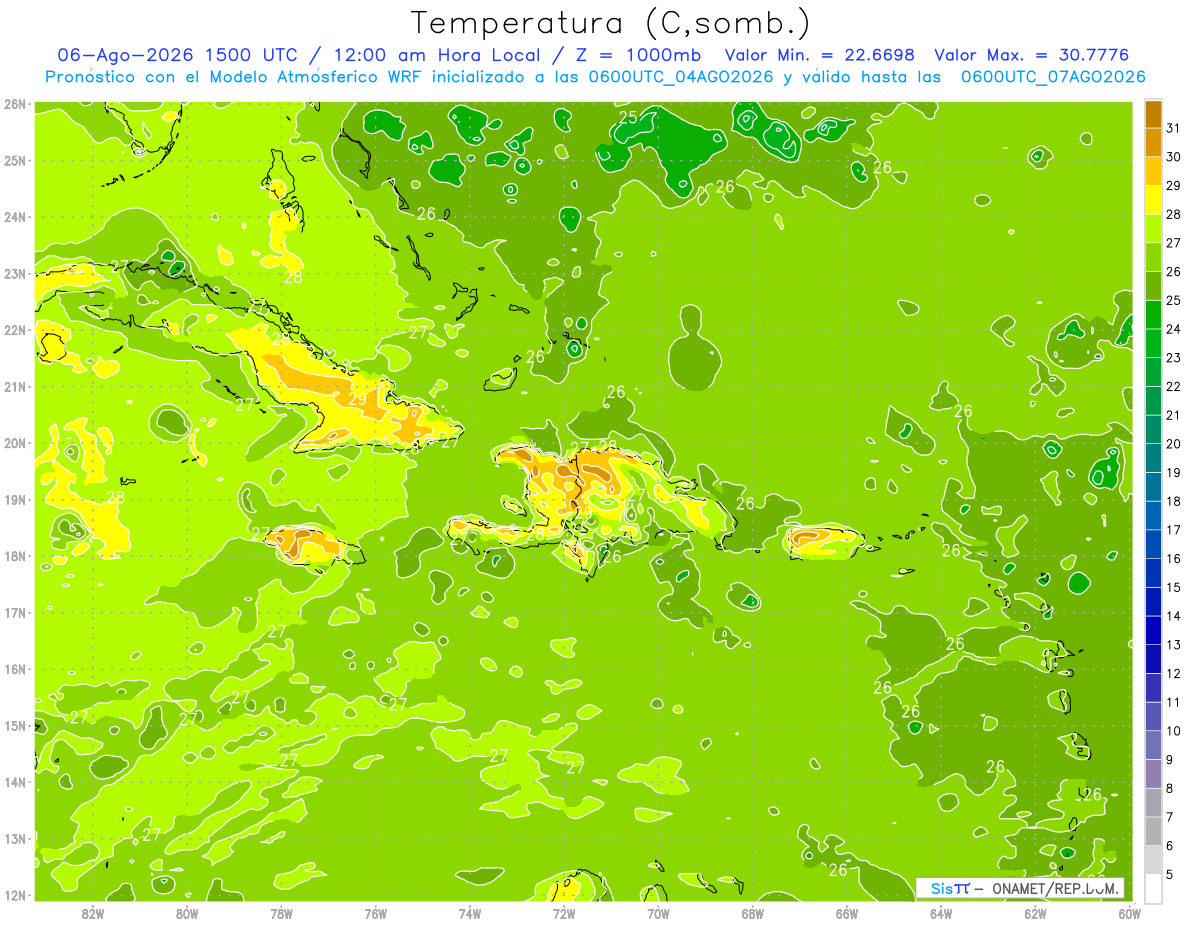This screenshot has height=927, width=1200.
Task: Click the green swatch between 25 and 26
Action: (x=1153, y=286)
